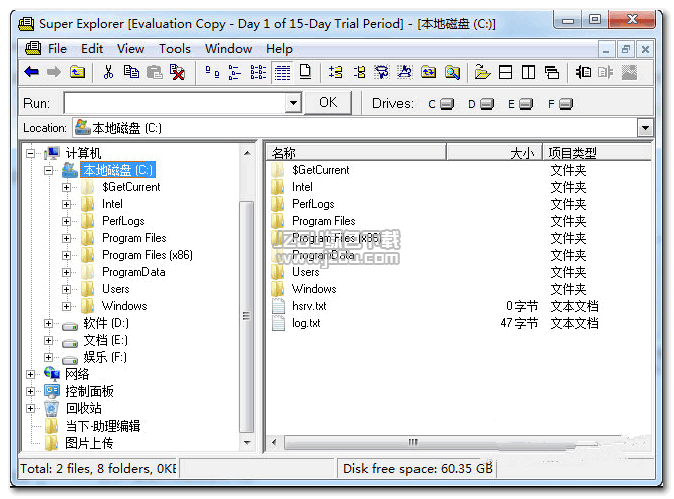Expand the Intel folder in tree
The height and width of the screenshot is (499, 674).
point(66,204)
